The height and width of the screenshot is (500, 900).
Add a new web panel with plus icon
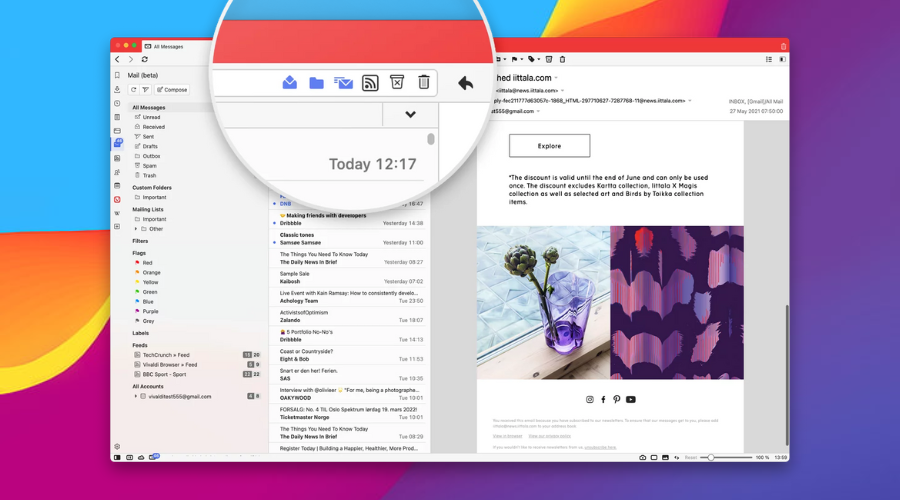pos(117,227)
